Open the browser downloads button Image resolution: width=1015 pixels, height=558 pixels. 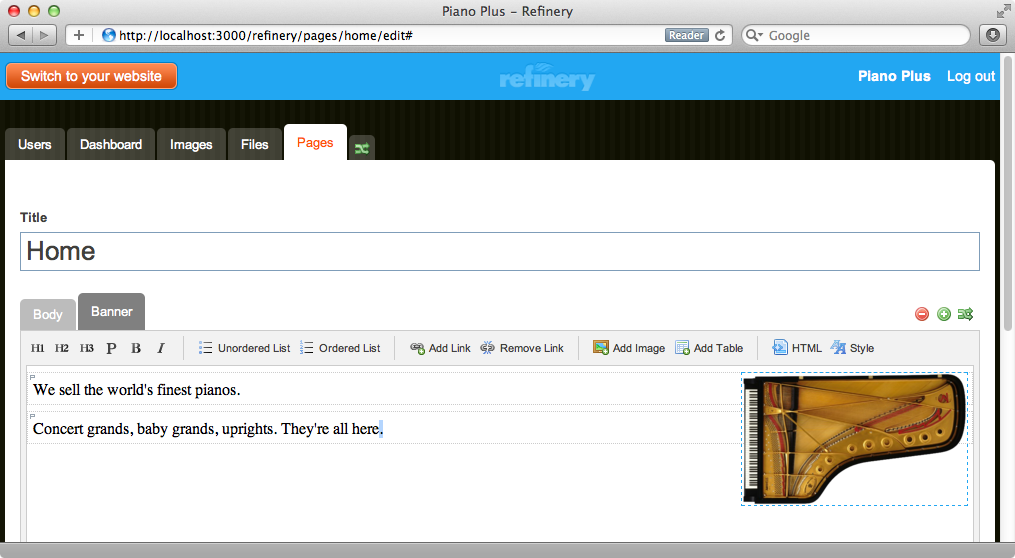pos(992,35)
